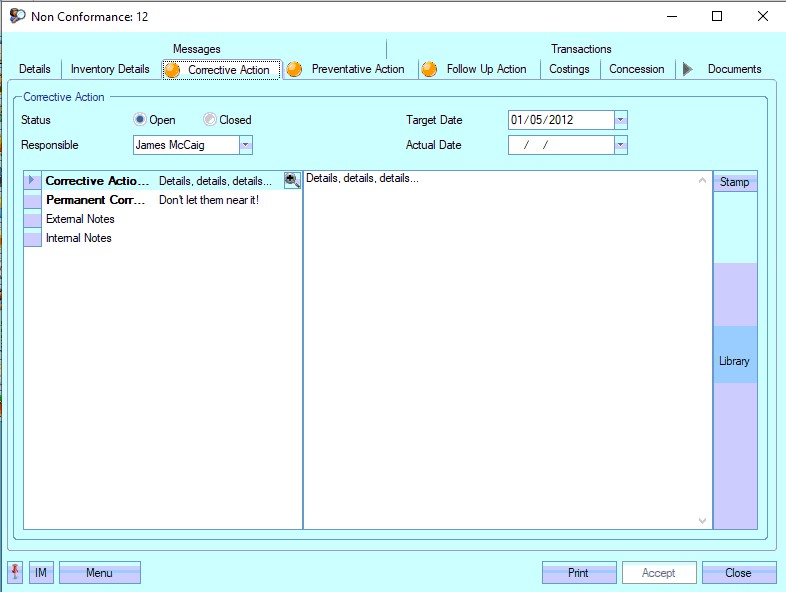
Task: Open the Target Date calendar dropdown
Action: (x=620, y=120)
